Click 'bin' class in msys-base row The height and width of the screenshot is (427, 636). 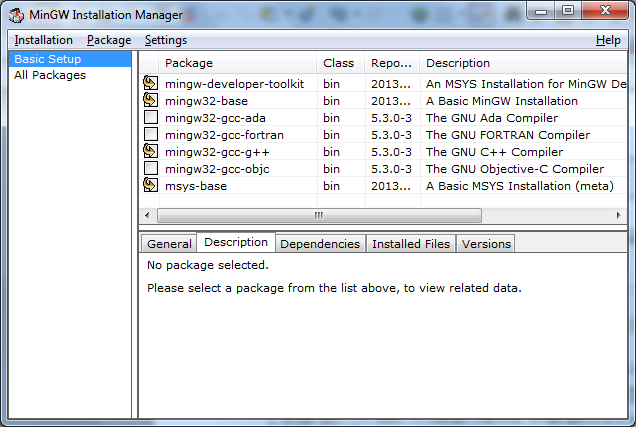pyautogui.click(x=331, y=186)
